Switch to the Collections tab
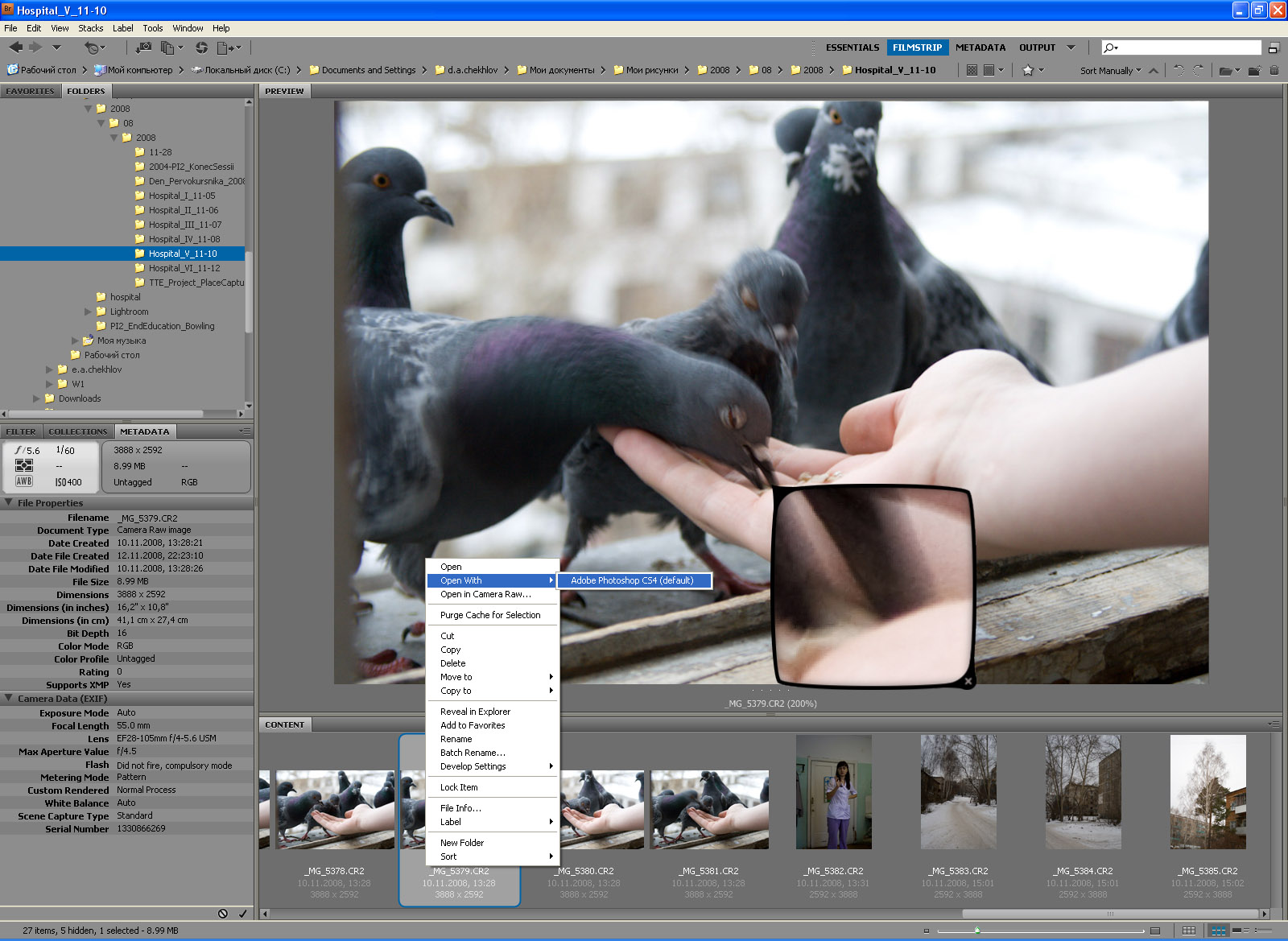Image resolution: width=1288 pixels, height=941 pixels. coord(77,431)
